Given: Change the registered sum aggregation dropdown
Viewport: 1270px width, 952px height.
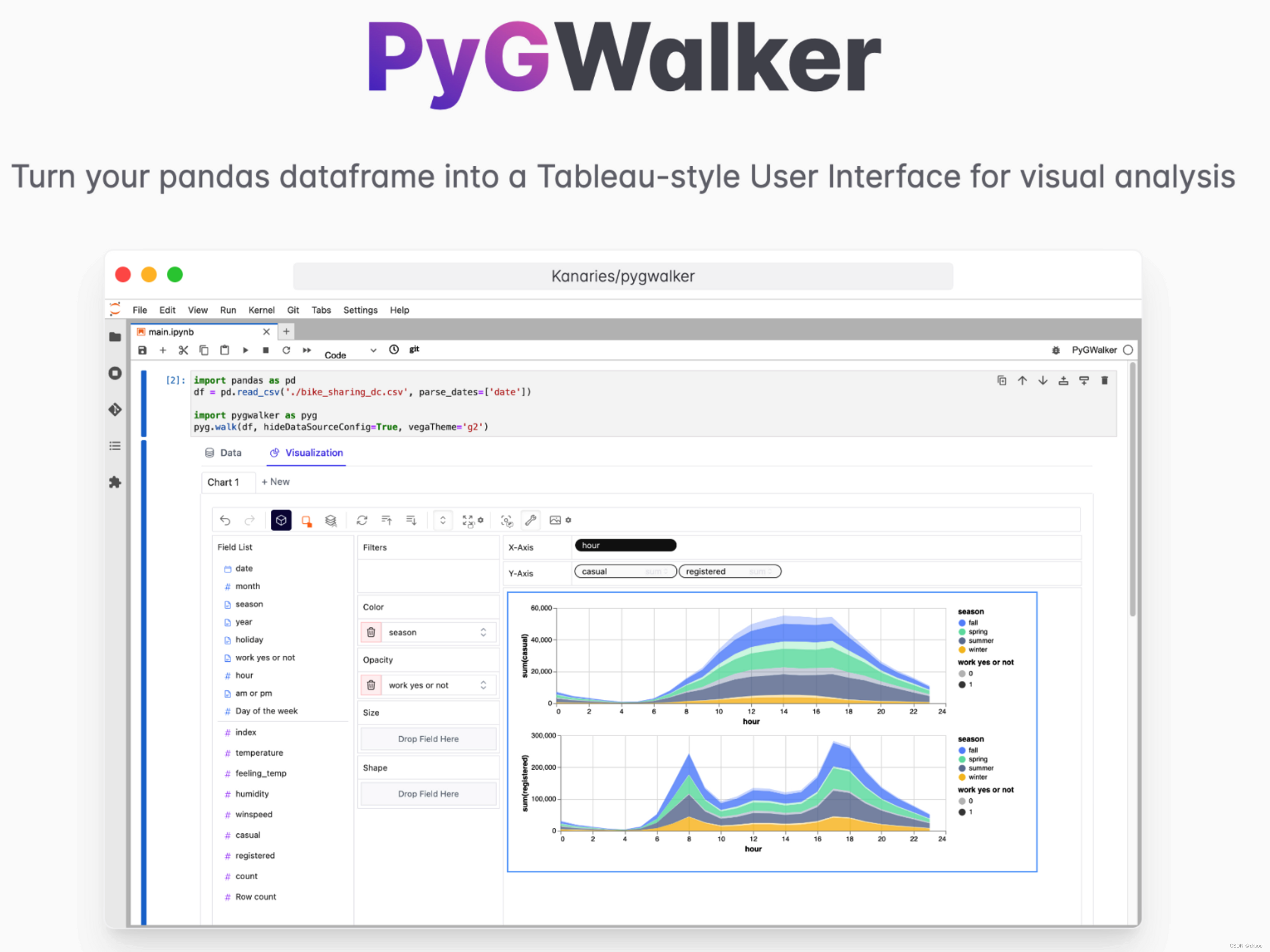Looking at the screenshot, I should point(761,571).
